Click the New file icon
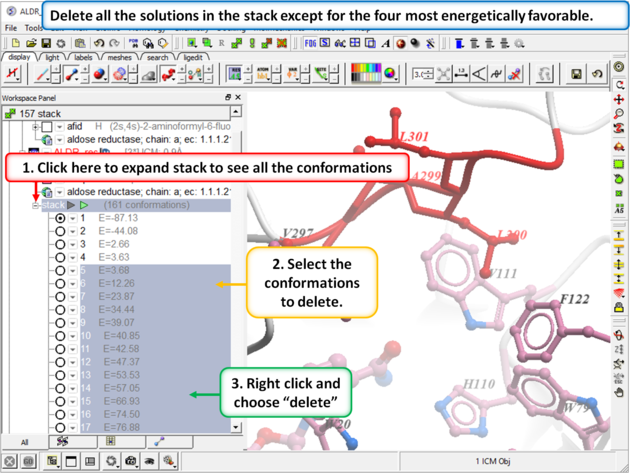Screen dimensions: 630x473 click(x=16, y=43)
